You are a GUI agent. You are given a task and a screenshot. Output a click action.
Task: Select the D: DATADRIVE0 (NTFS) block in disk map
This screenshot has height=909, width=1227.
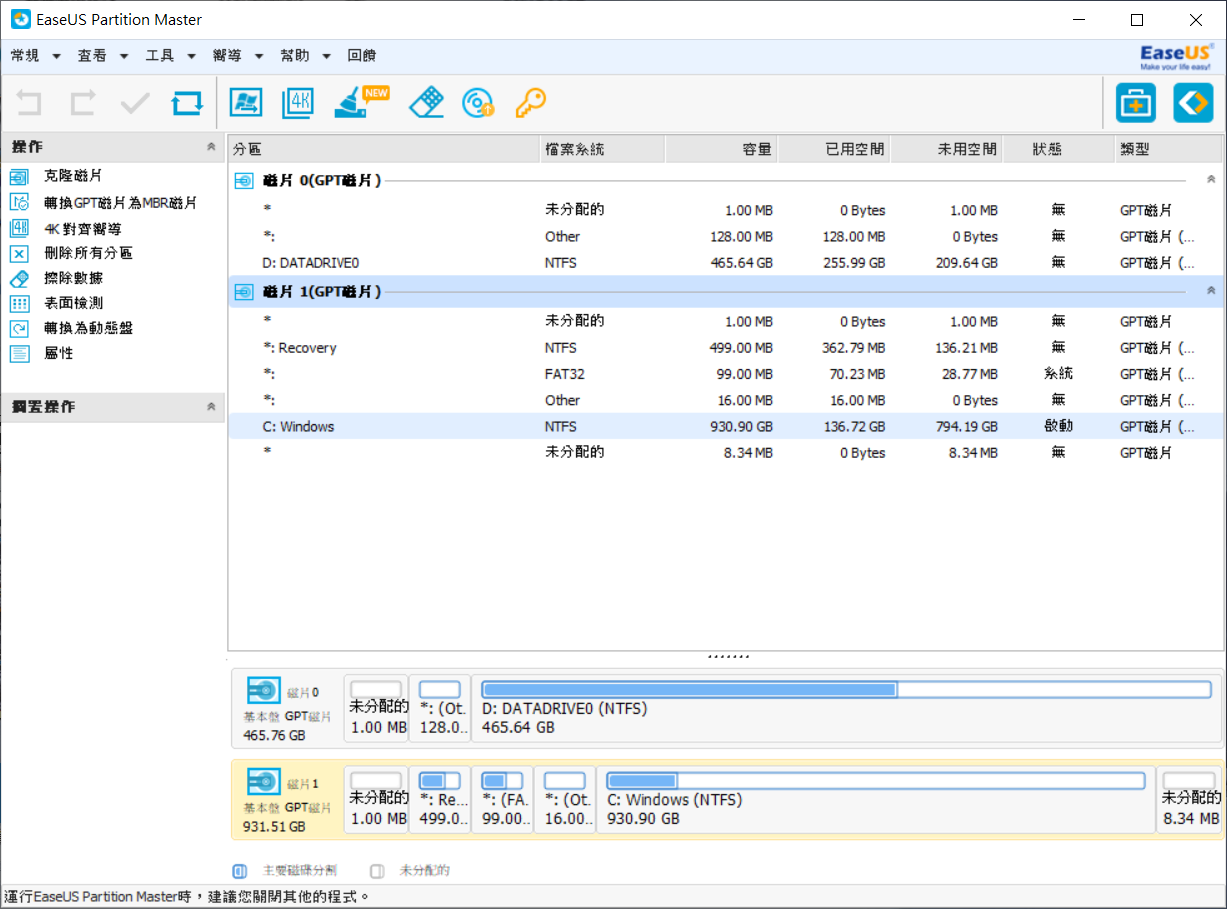846,708
